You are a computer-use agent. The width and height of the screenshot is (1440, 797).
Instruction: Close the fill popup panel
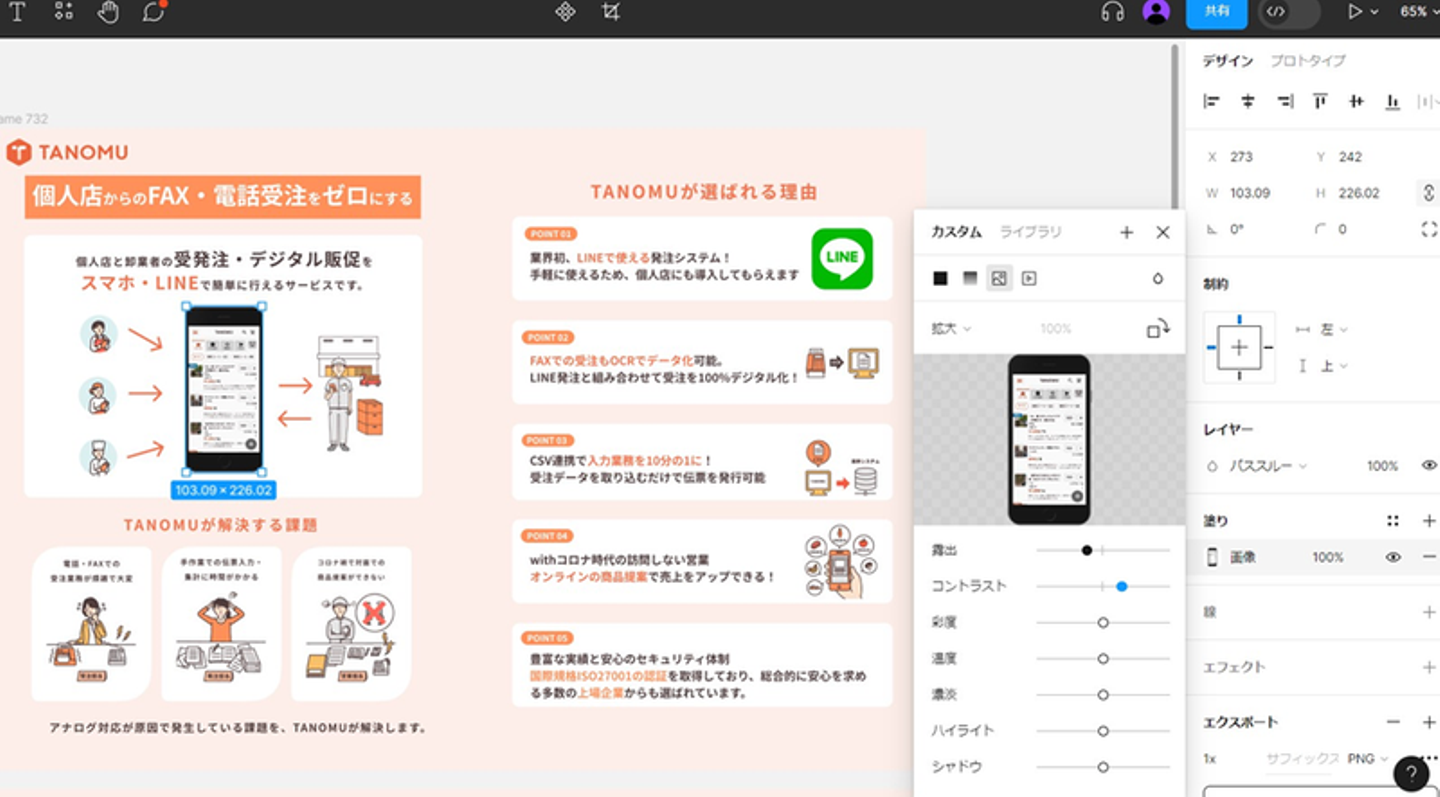click(1162, 232)
